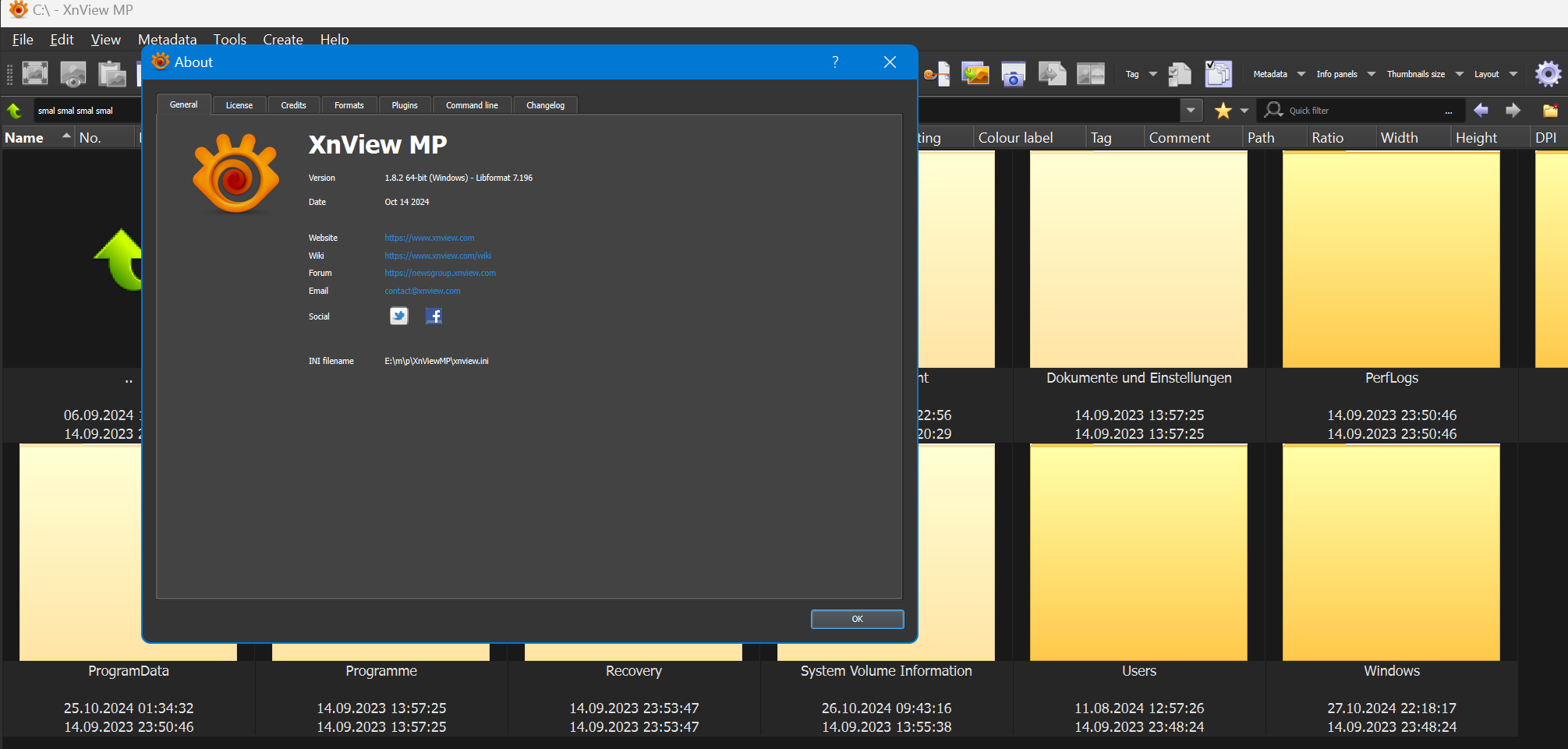The image size is (1568, 749).
Task: Open the Tools menu
Action: click(230, 40)
